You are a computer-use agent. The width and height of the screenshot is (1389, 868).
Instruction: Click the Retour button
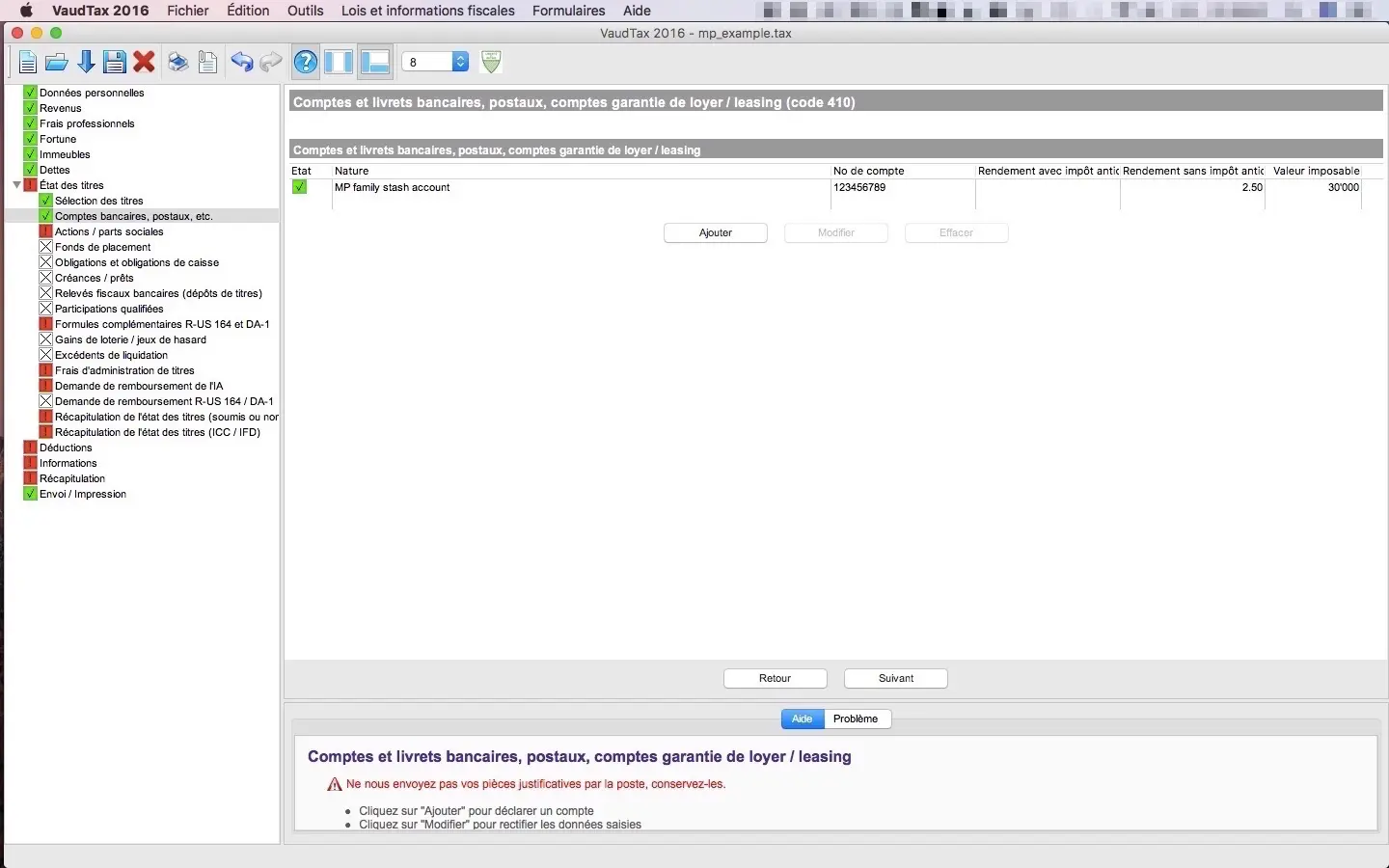(776, 678)
